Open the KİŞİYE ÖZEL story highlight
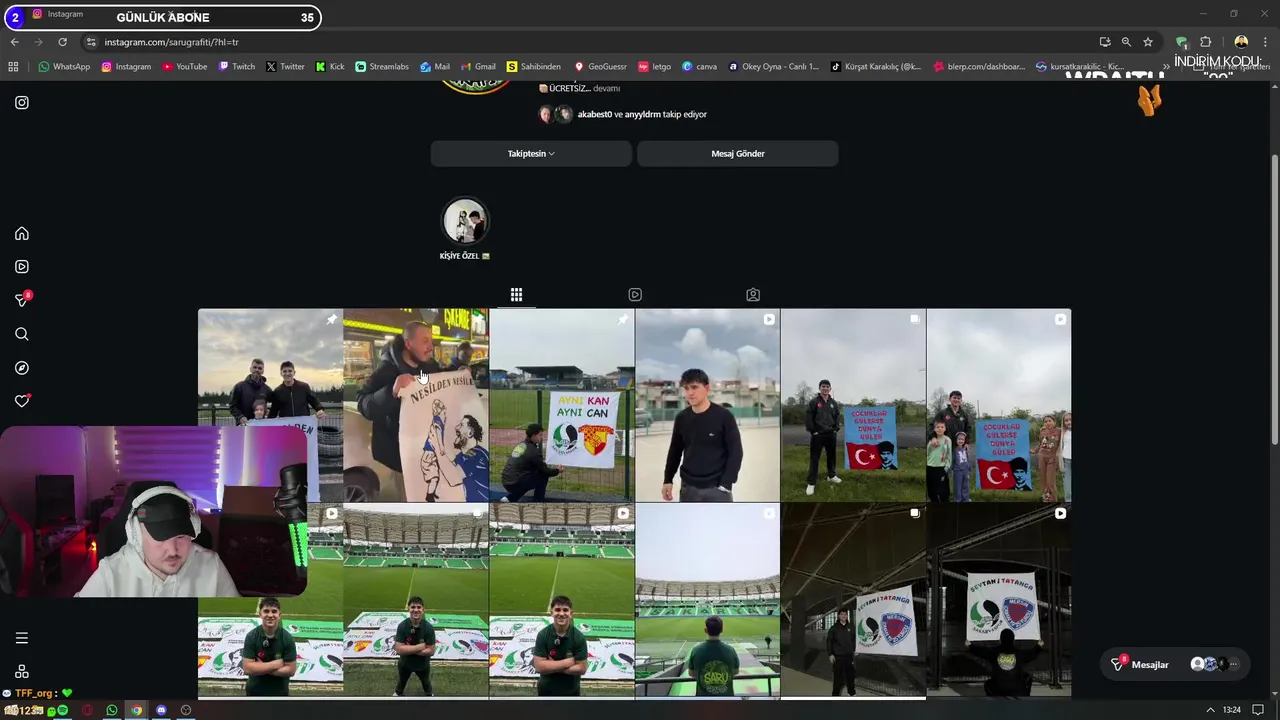The width and height of the screenshot is (1280, 720). tap(465, 221)
